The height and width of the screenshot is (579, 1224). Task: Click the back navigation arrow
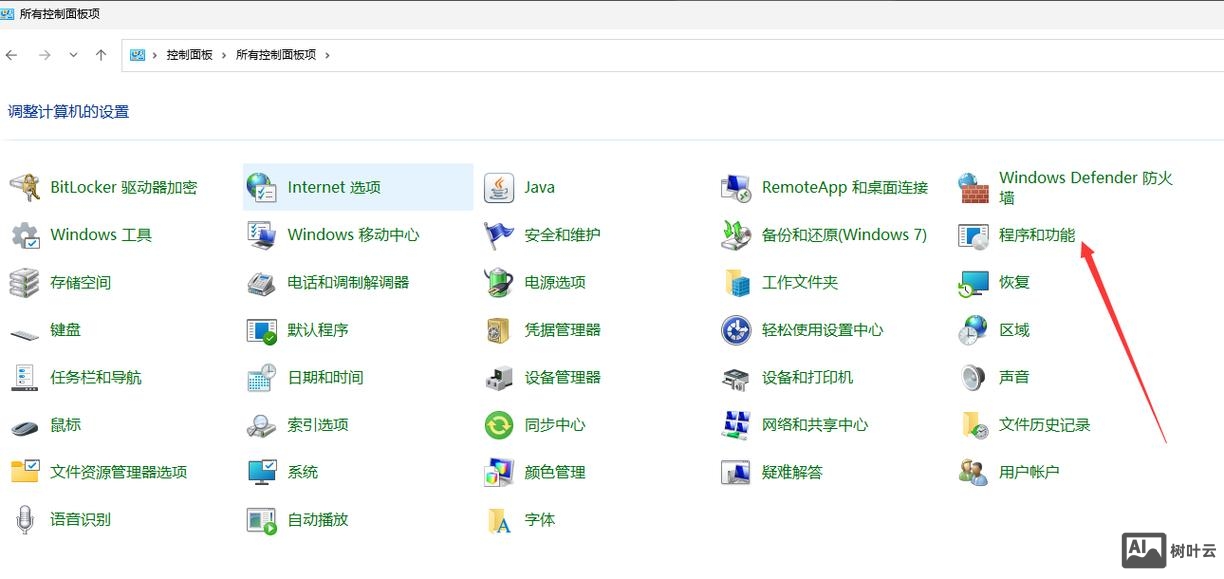tap(12, 55)
